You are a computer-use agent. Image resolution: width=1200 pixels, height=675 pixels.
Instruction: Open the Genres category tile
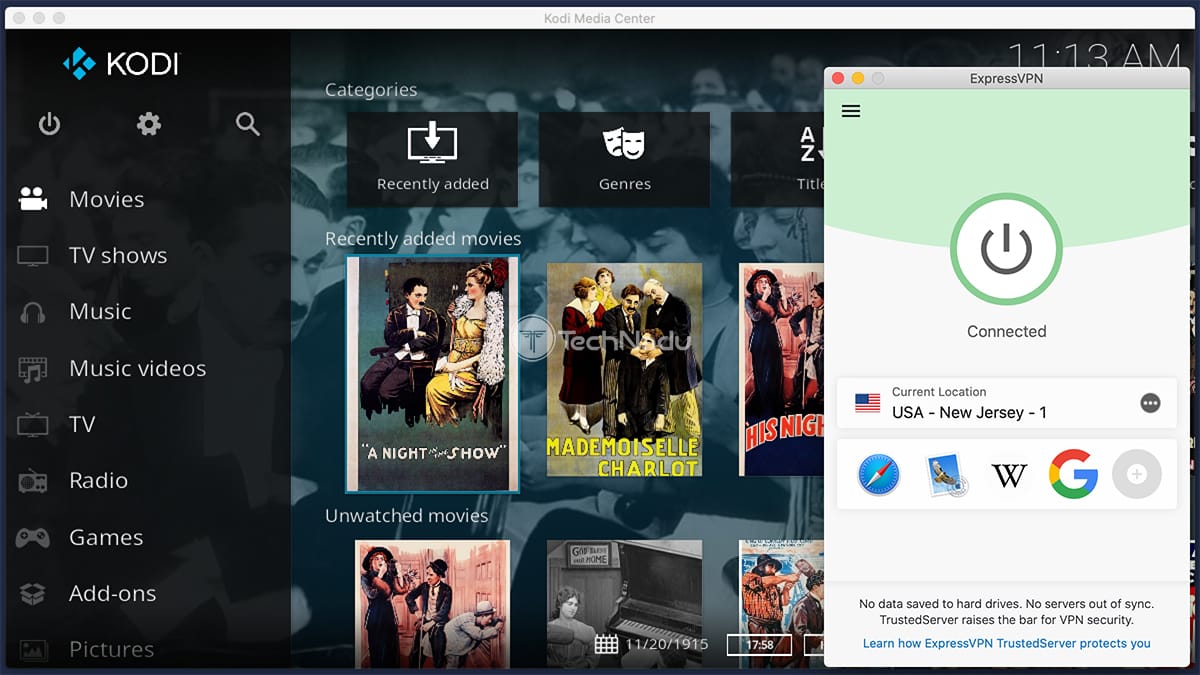point(624,159)
